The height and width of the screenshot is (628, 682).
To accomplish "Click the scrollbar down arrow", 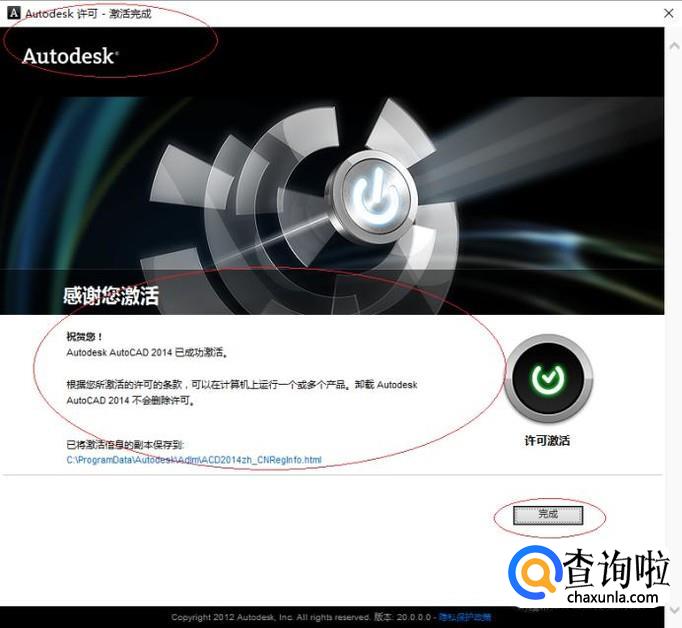I will [x=674, y=610].
